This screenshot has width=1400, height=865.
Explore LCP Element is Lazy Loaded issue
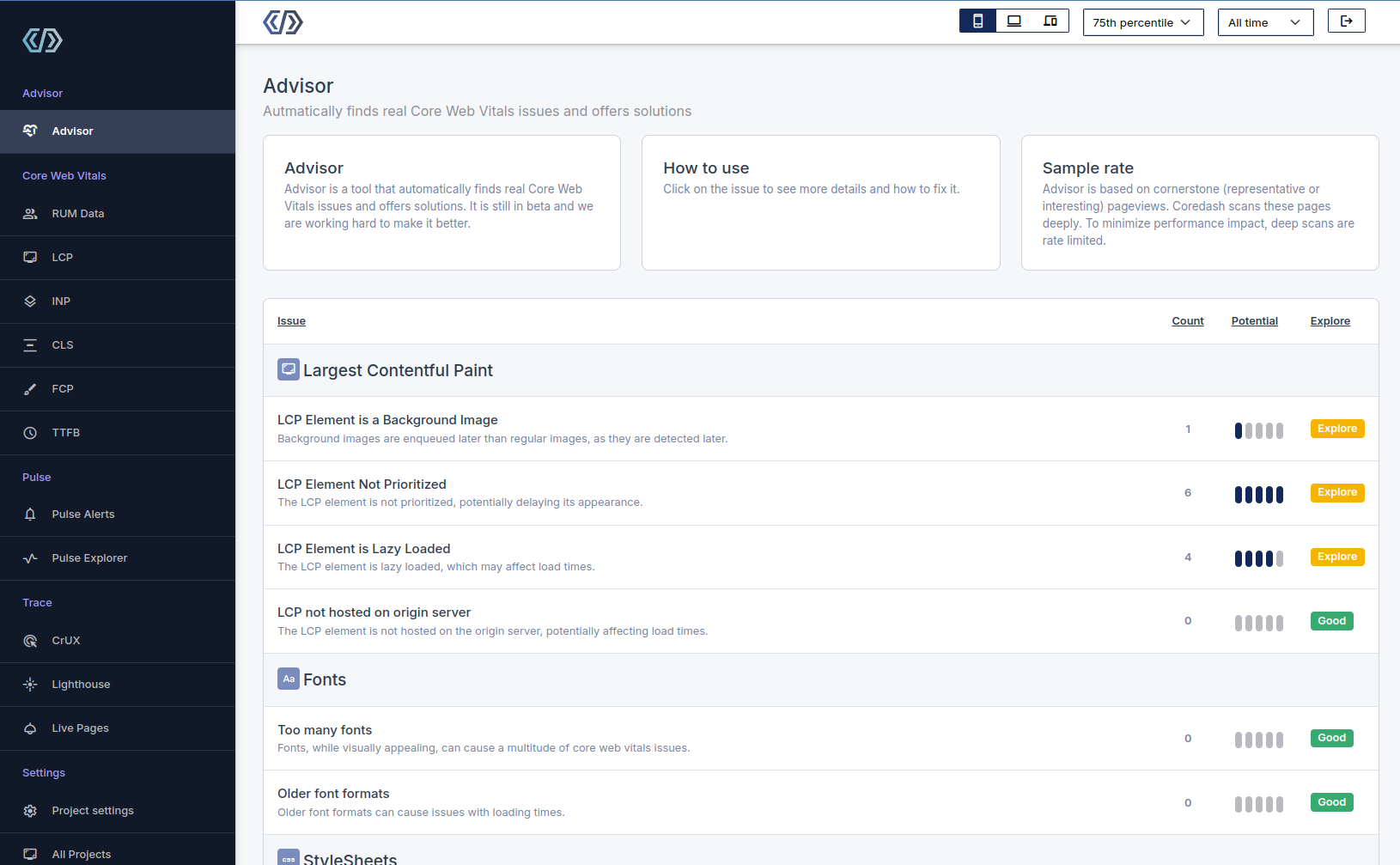(1336, 557)
